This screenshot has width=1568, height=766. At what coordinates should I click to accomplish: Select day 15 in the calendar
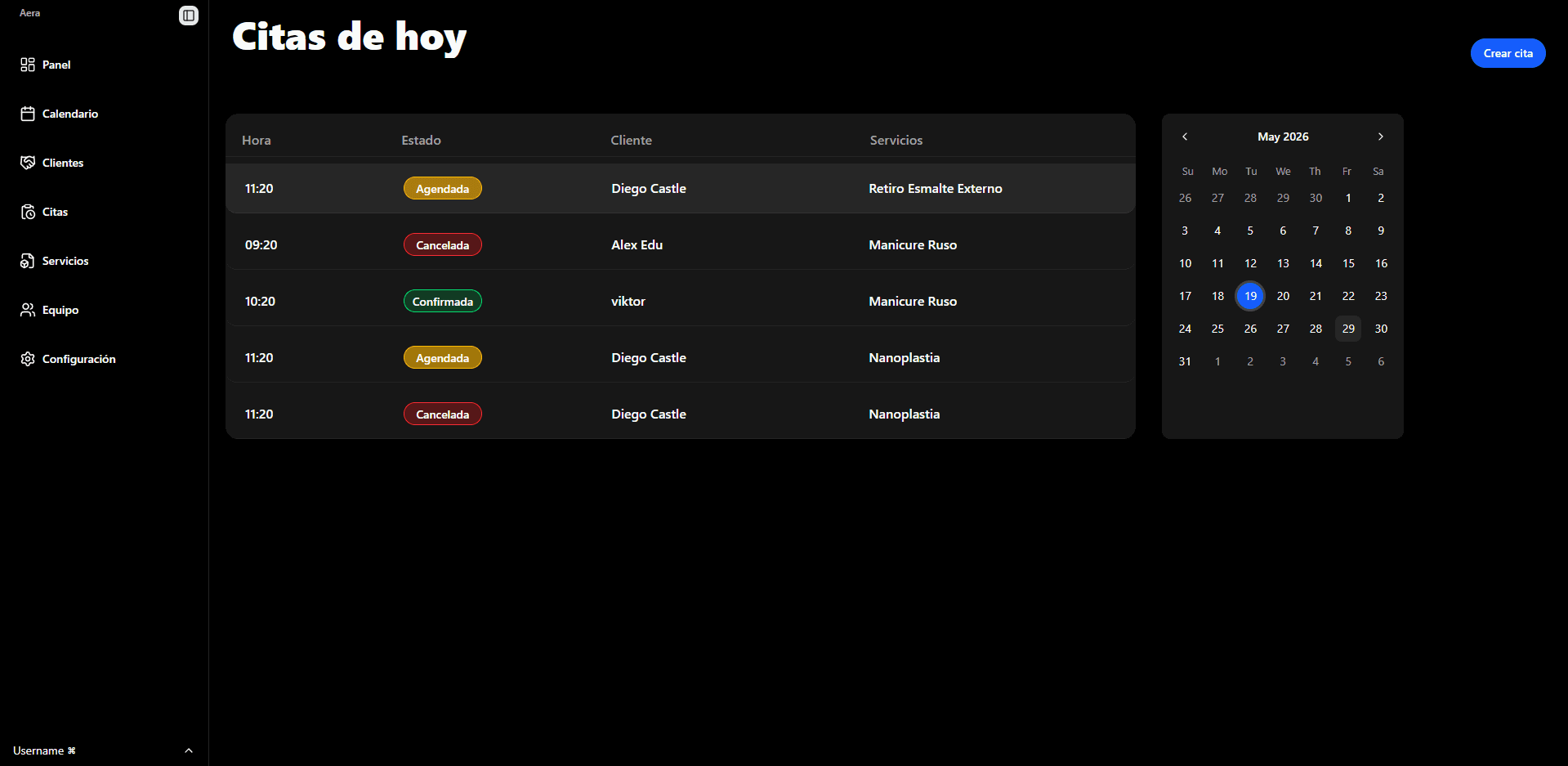point(1348,263)
